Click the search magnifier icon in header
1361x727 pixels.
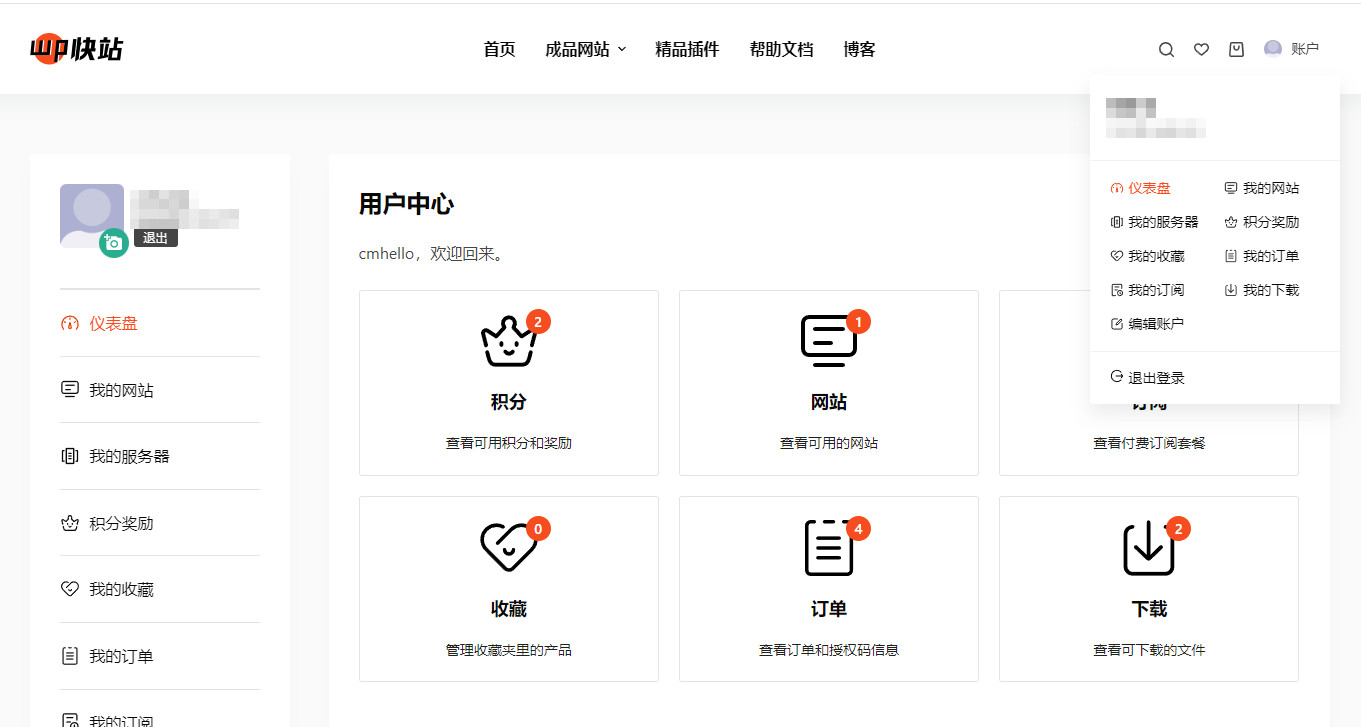1166,50
